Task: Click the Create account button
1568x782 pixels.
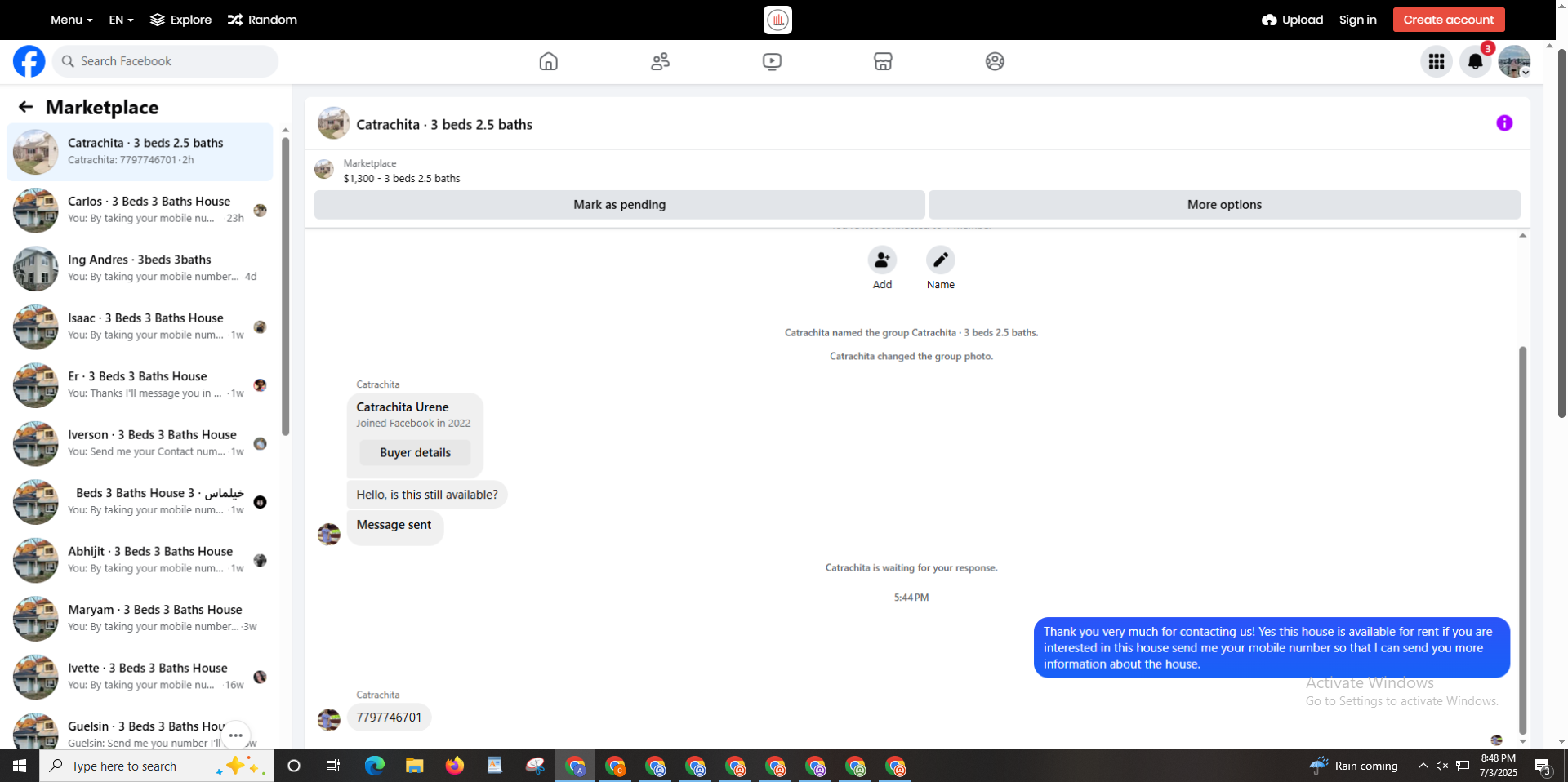Action: coord(1449,20)
